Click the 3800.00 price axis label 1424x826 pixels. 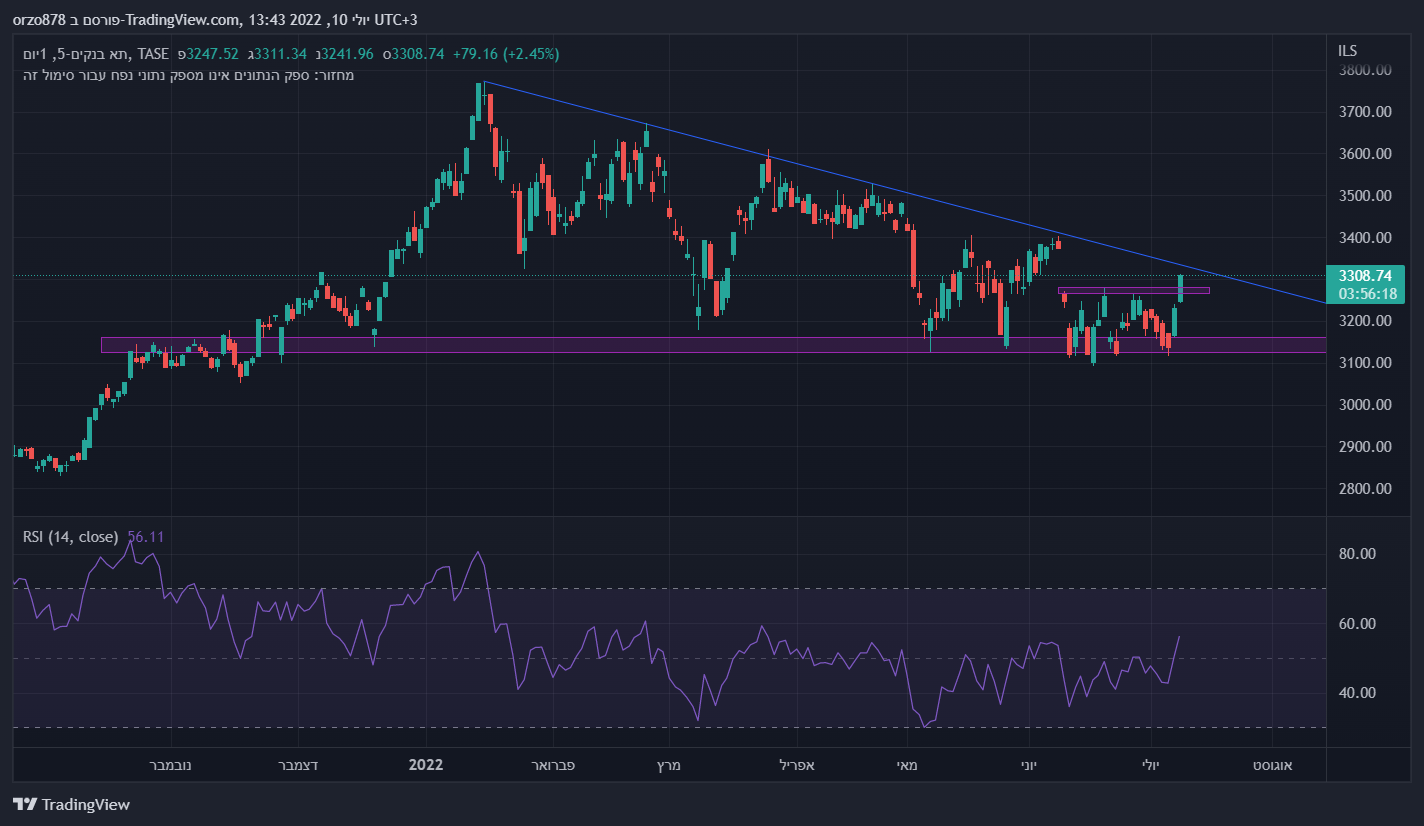pos(1366,71)
